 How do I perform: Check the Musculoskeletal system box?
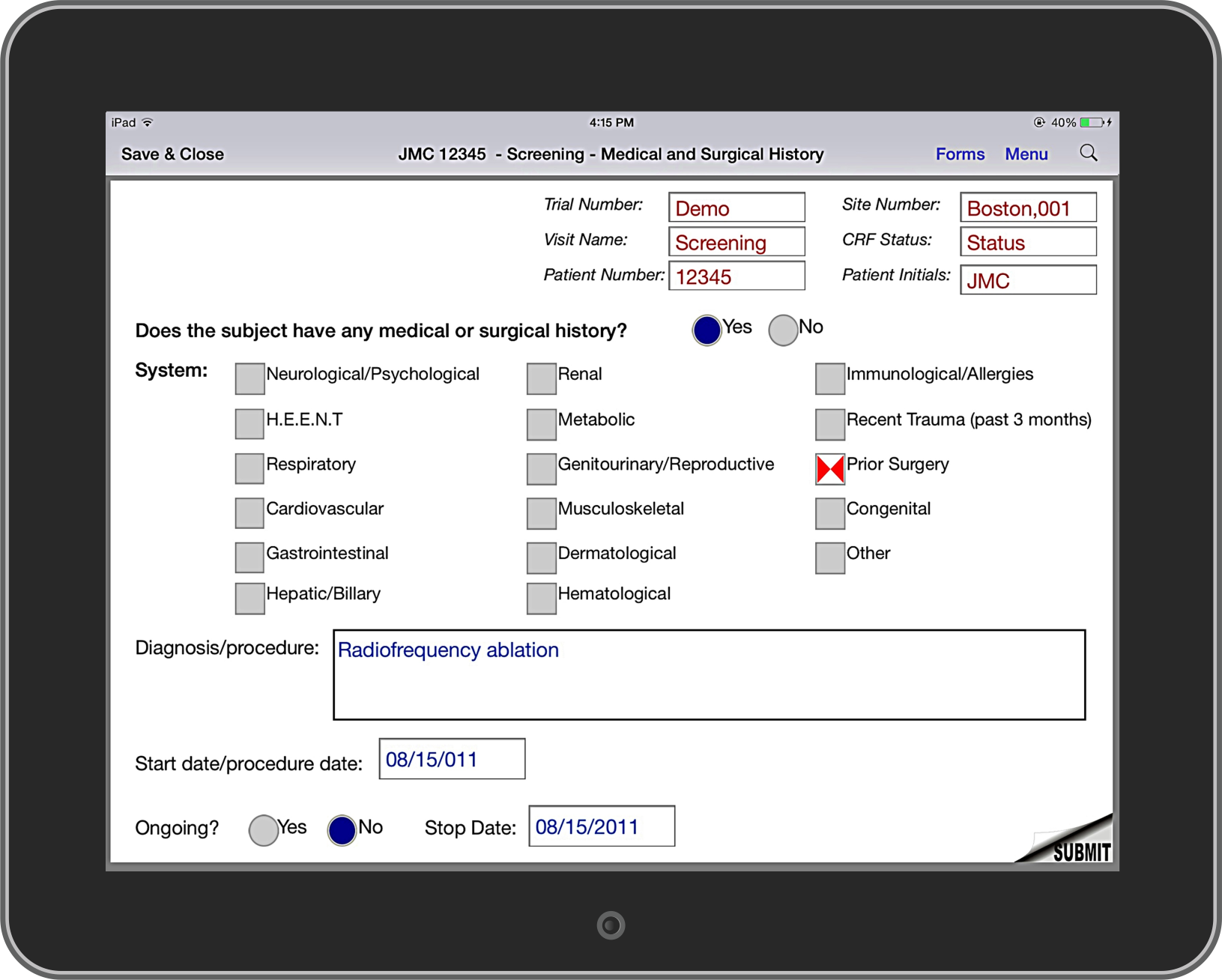click(x=541, y=513)
